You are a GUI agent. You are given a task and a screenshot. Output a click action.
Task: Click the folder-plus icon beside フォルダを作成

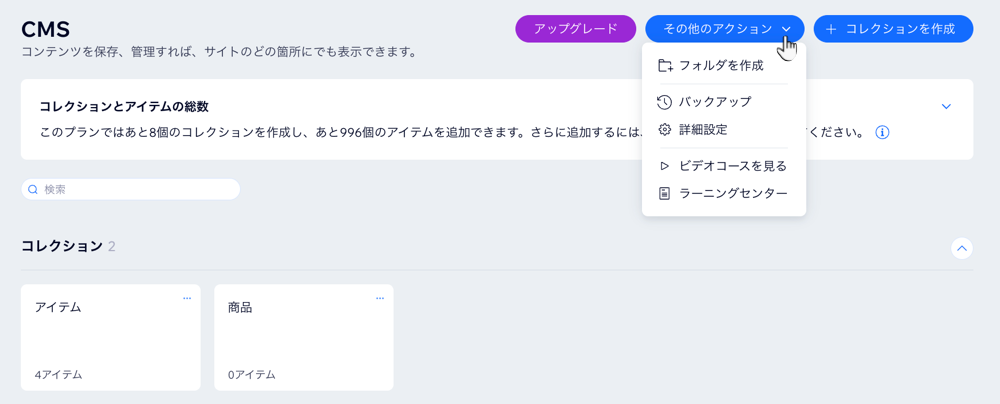tap(665, 65)
